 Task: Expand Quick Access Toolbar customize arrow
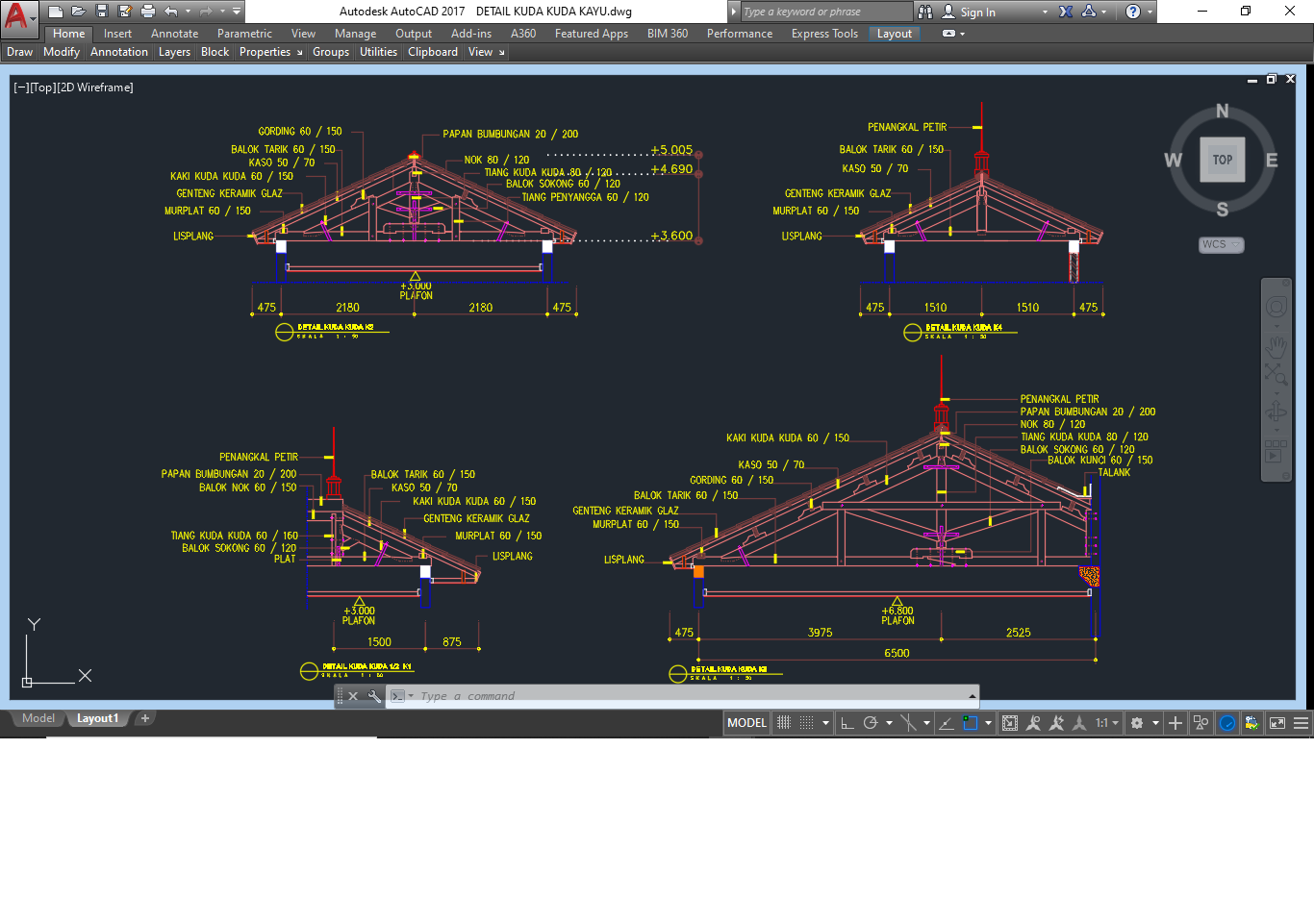pos(237,12)
